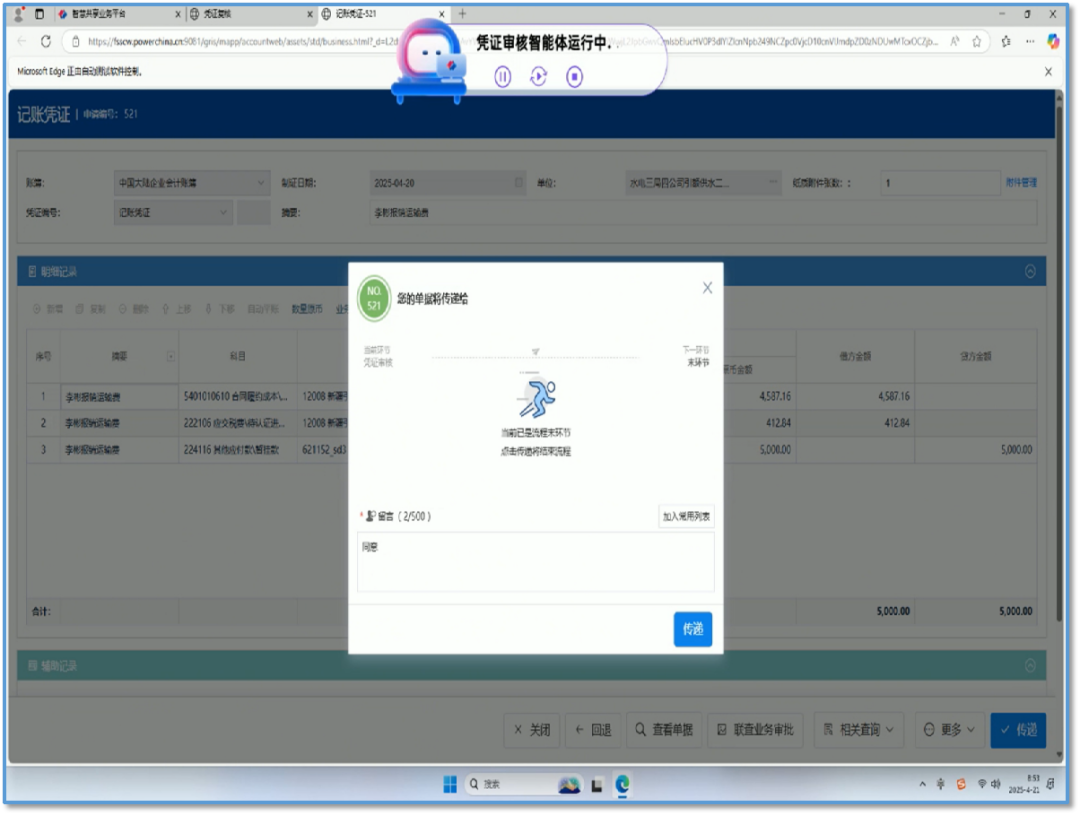Click the browser back arrow
Image resolution: width=1080 pixels, height=815 pixels.
(x=21, y=42)
